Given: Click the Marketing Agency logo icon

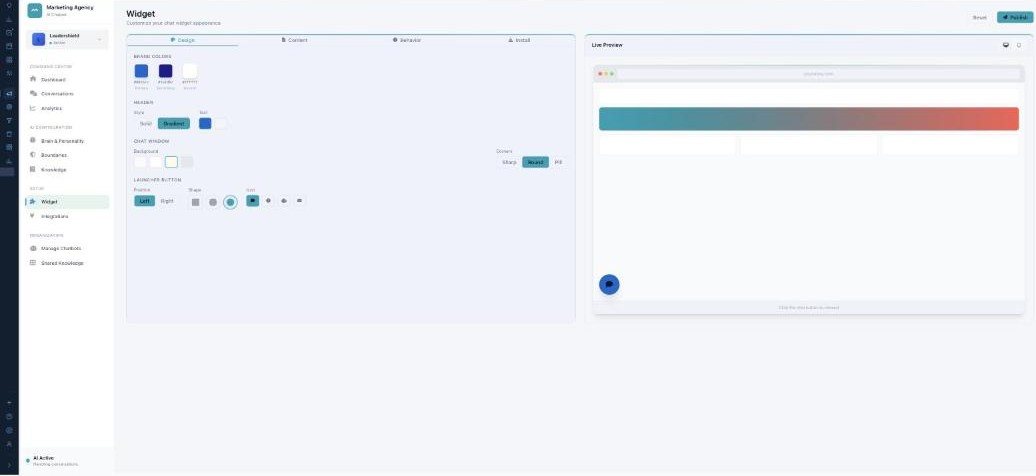Looking at the screenshot, I should click(34, 11).
